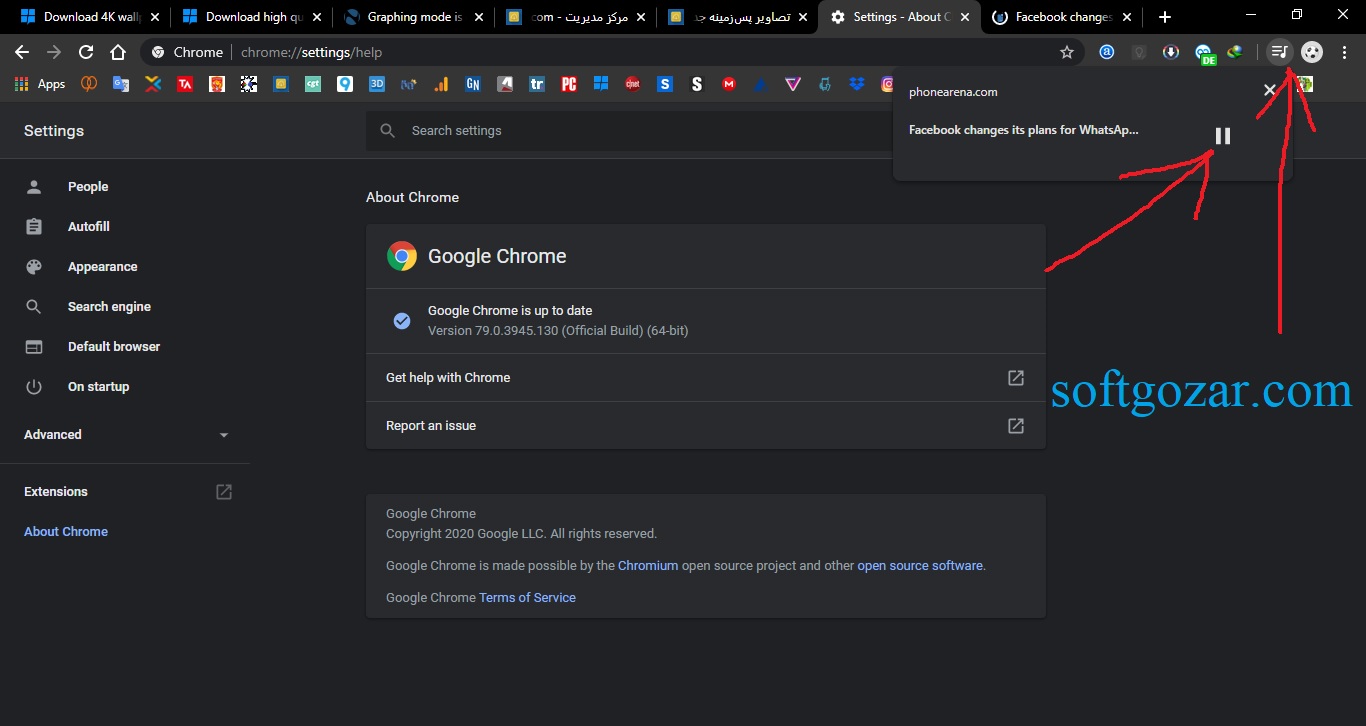This screenshot has width=1366, height=726.
Task: Click the Chrome version number text
Action: tap(558, 330)
